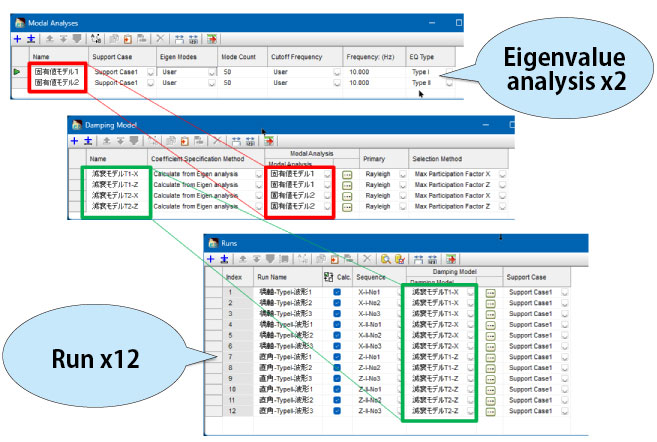The width and height of the screenshot is (657, 442).
Task: Click the second column-width icon in Damping Model toolbar
Action: tap(250, 141)
